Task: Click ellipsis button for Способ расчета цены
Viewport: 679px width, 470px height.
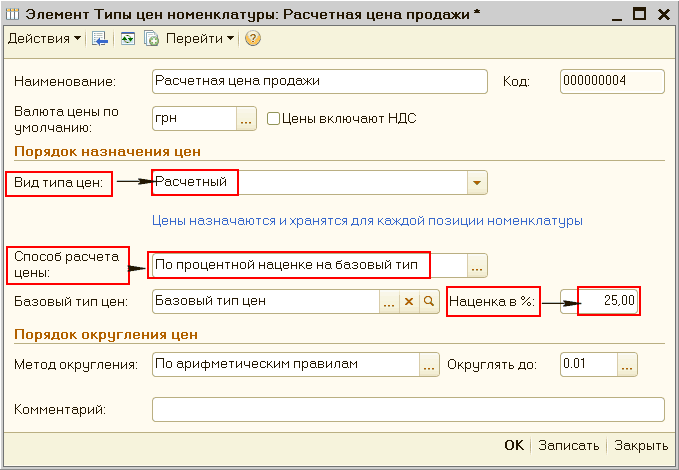Action: (x=477, y=265)
